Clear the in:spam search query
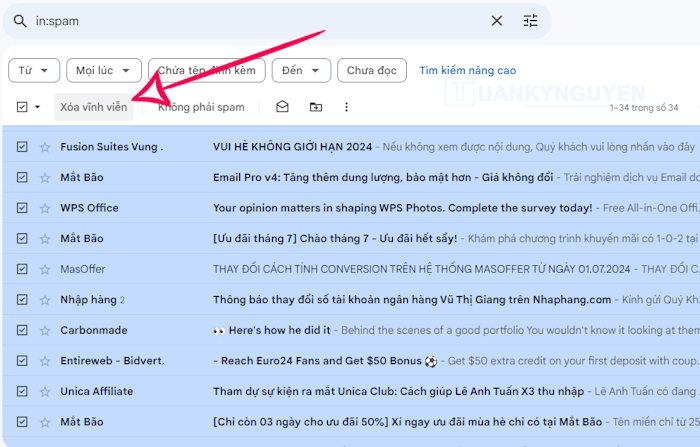 pos(496,21)
